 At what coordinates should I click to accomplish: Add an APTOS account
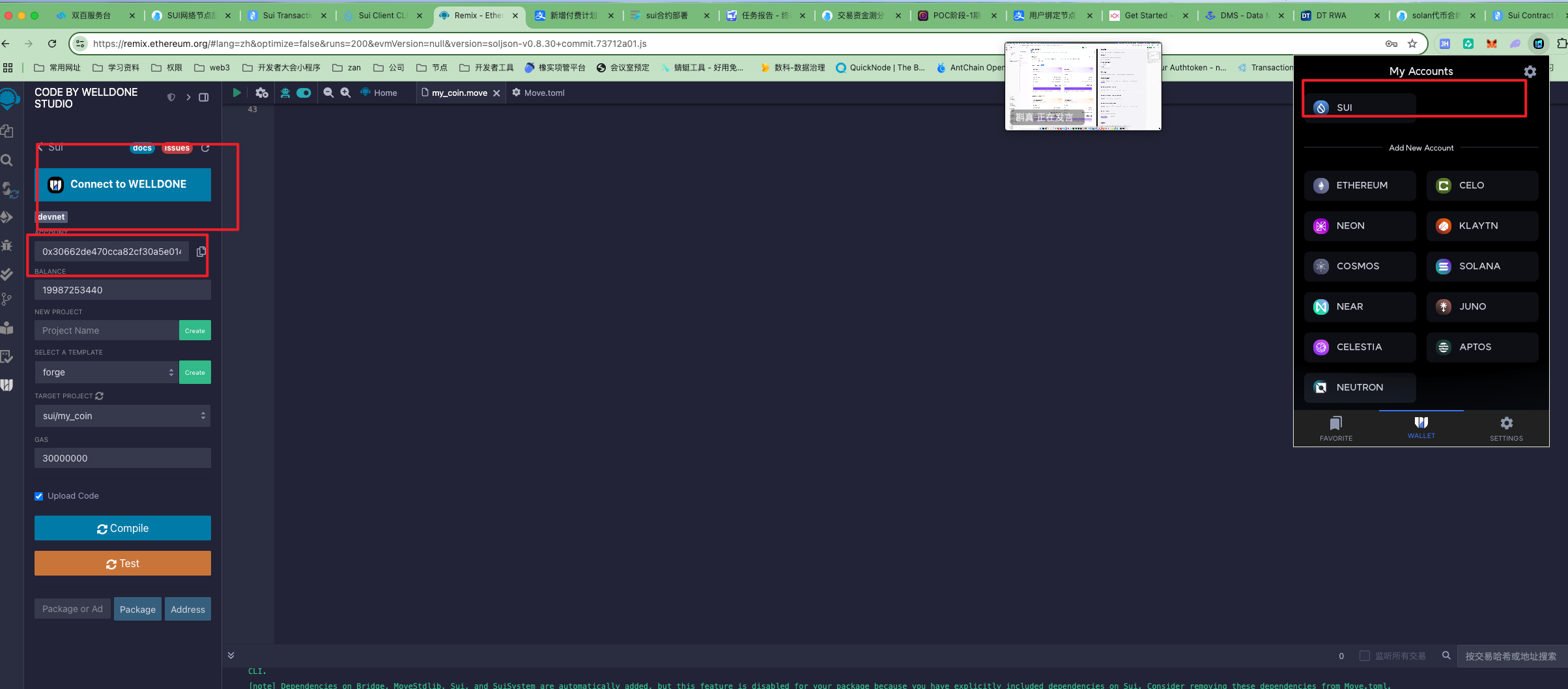pos(1482,347)
